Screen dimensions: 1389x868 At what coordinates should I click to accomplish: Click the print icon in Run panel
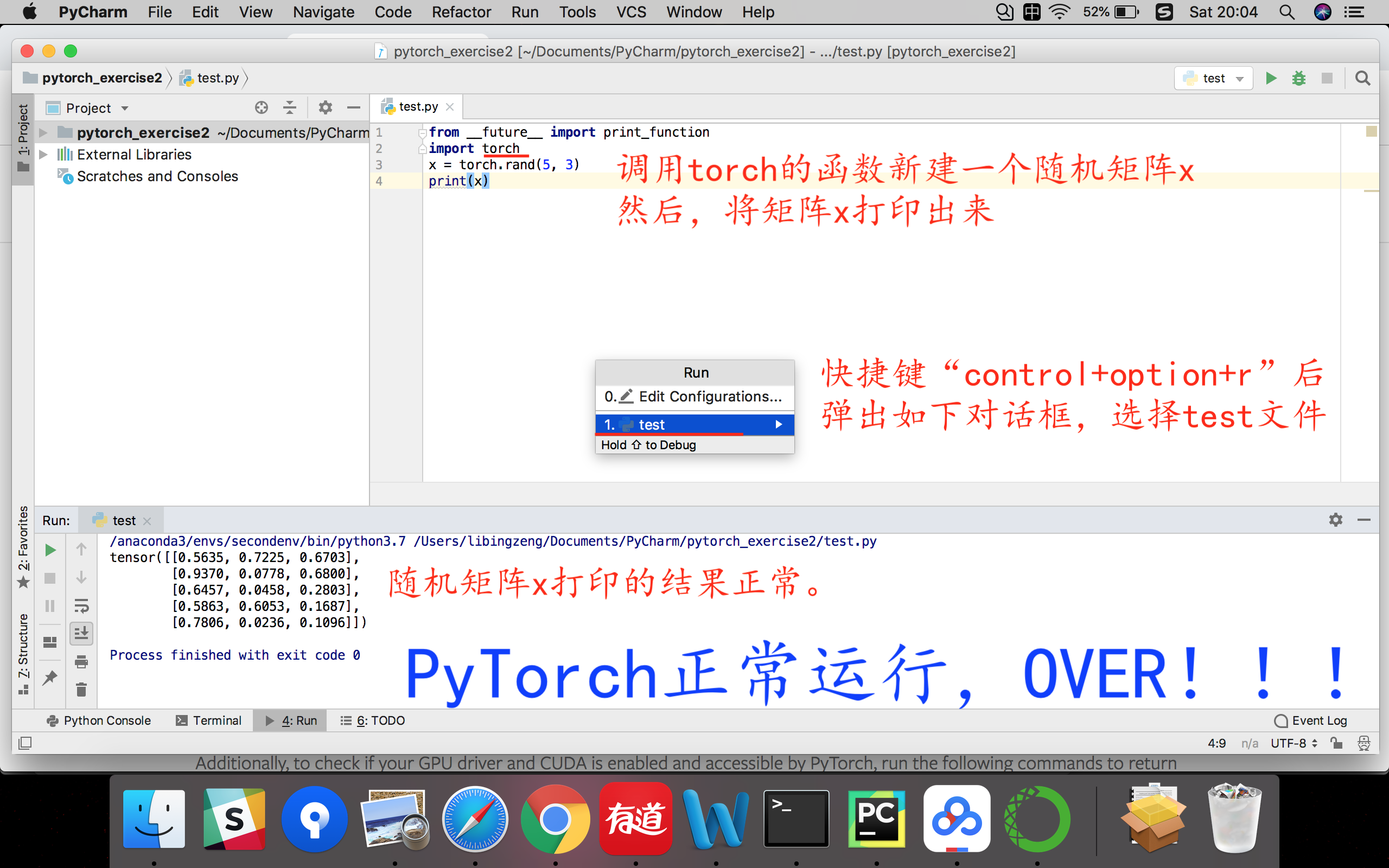[x=81, y=662]
